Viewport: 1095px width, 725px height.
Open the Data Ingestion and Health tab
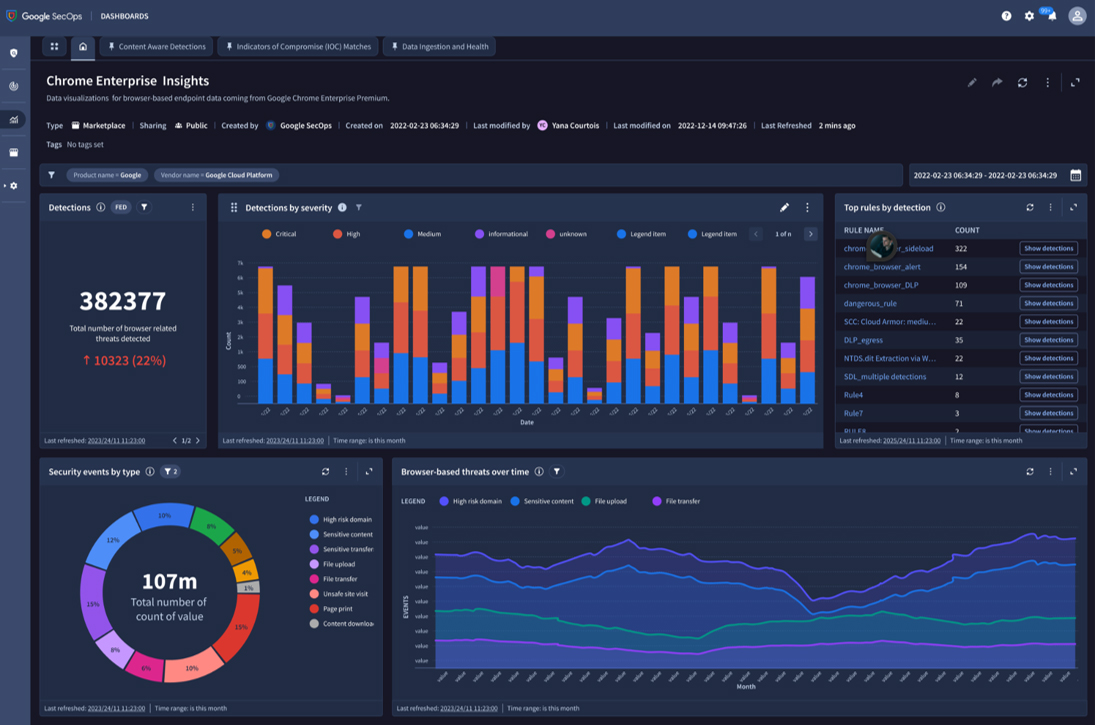click(x=440, y=47)
